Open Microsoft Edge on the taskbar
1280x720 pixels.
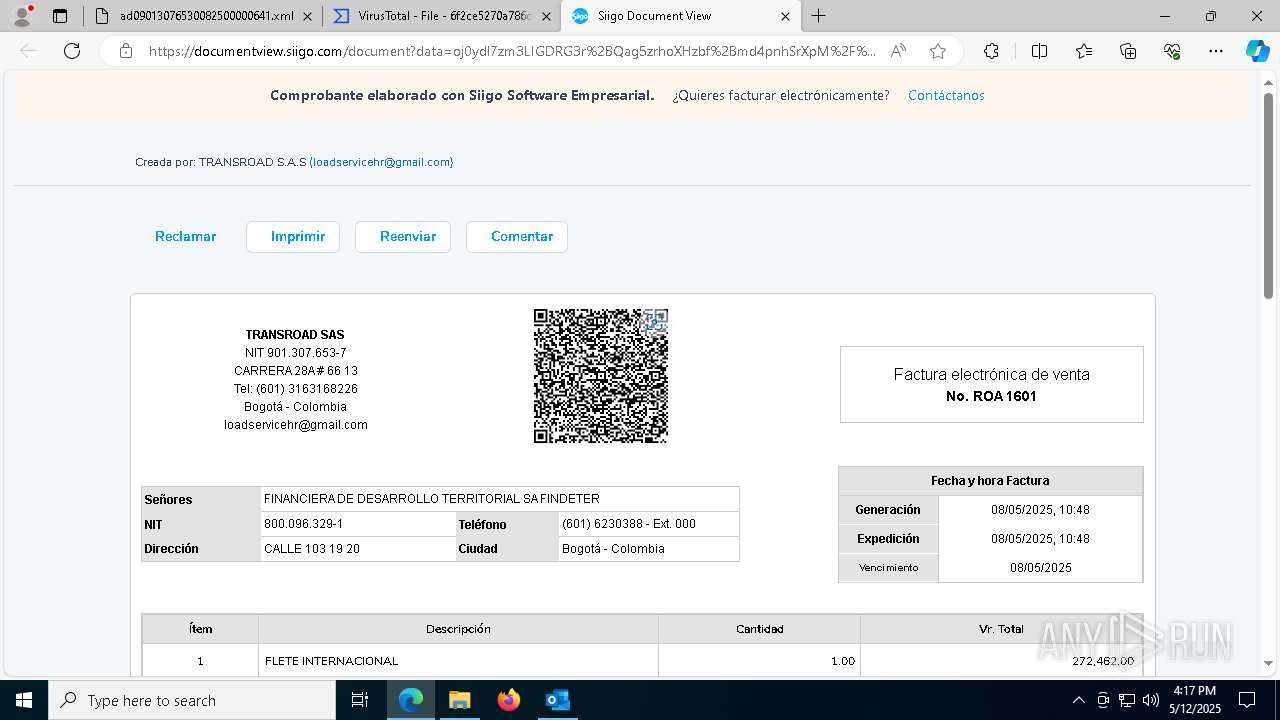411,700
